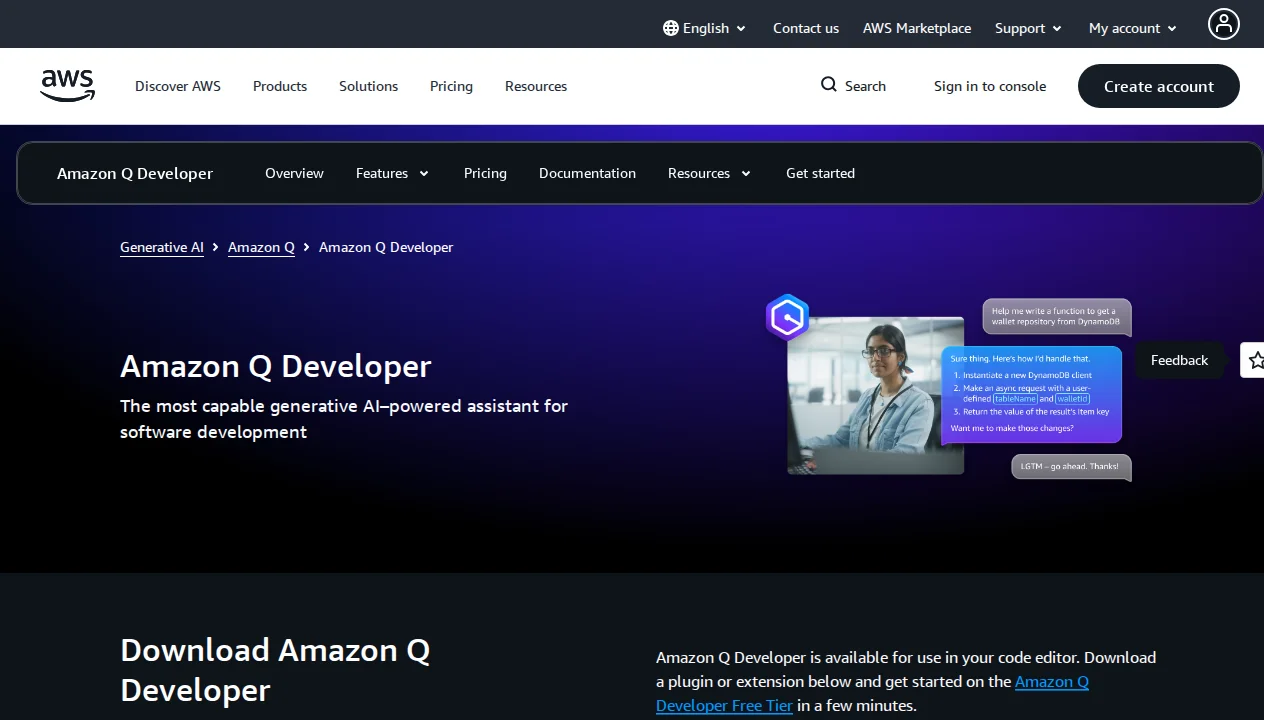Open the My account dropdown

click(1131, 28)
